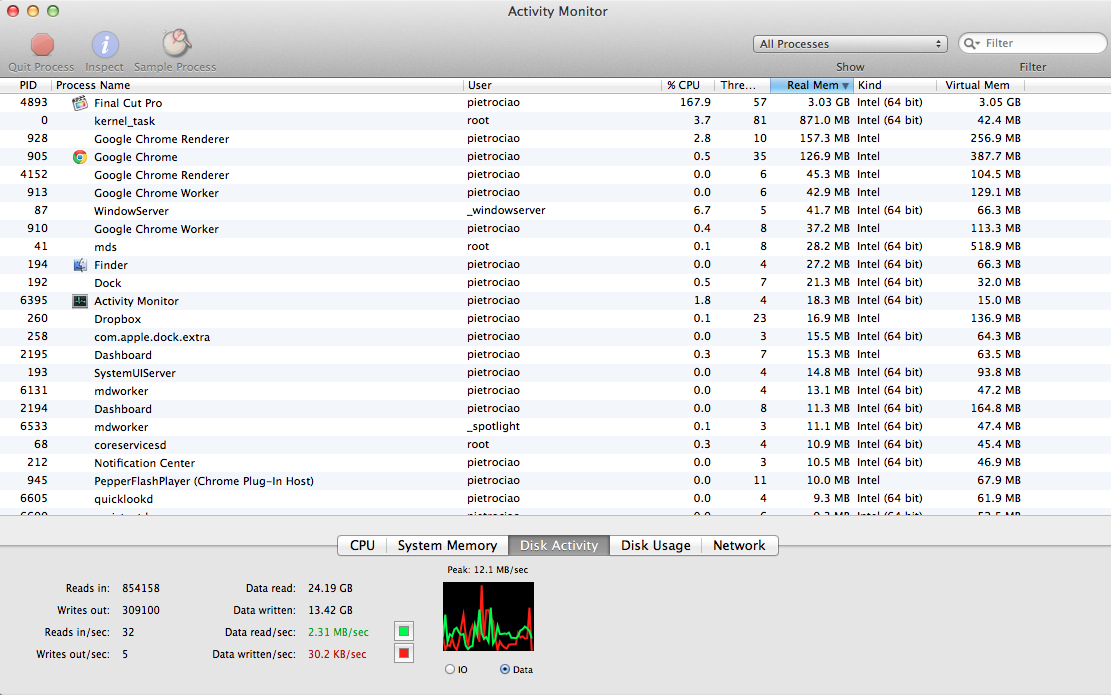The width and height of the screenshot is (1111, 695).
Task: Select the coreservicesd process row
Action: [x=556, y=445]
